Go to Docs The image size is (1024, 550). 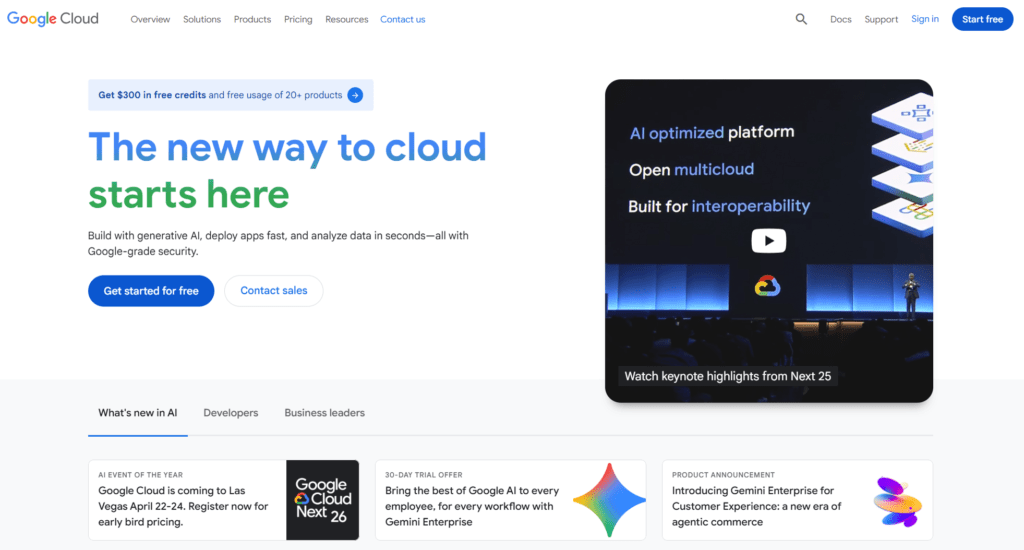[x=840, y=20]
